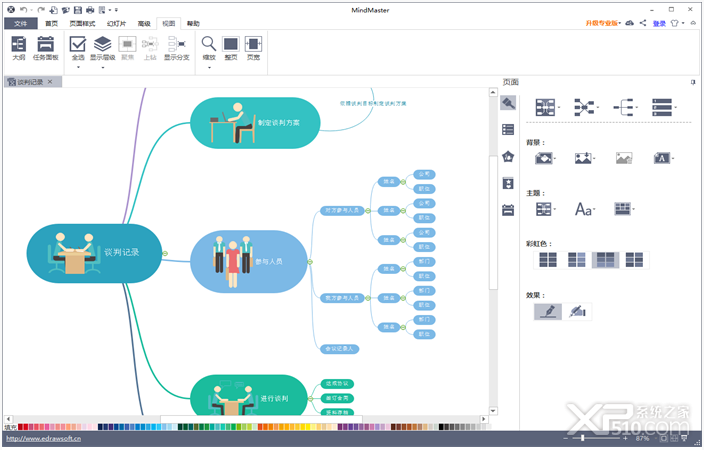Viewport: 704px width, 450px height.
Task: Open the pentagon marker side panel tab
Action: click(508, 157)
